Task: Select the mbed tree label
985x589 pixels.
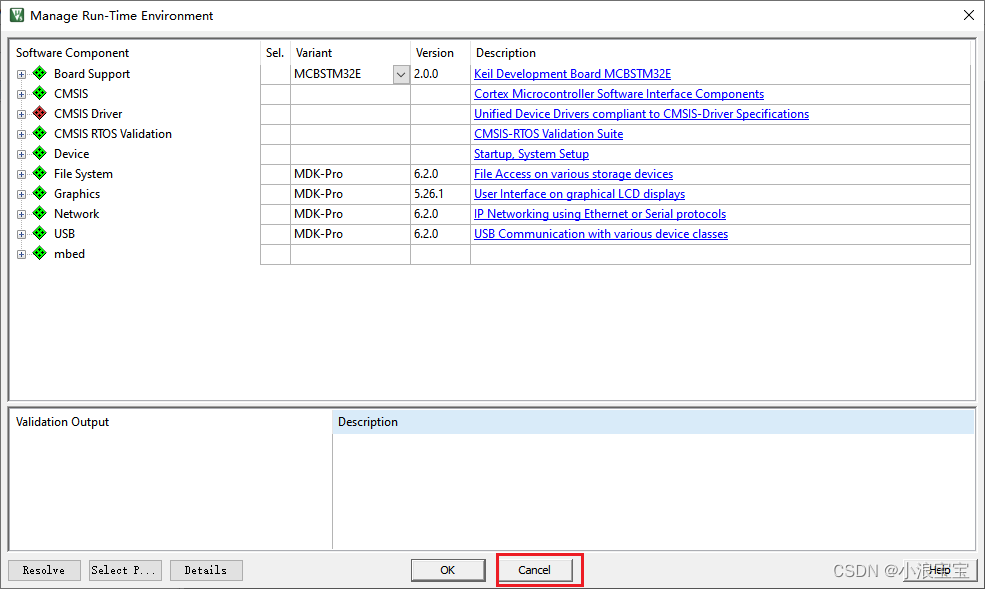Action: pos(69,254)
